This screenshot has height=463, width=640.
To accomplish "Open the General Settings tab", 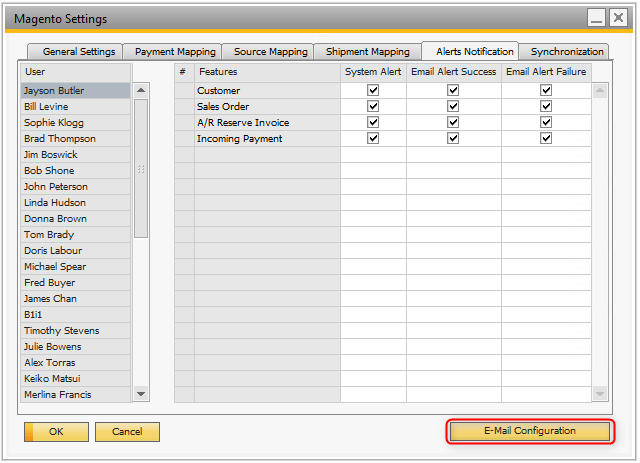I will click(79, 52).
